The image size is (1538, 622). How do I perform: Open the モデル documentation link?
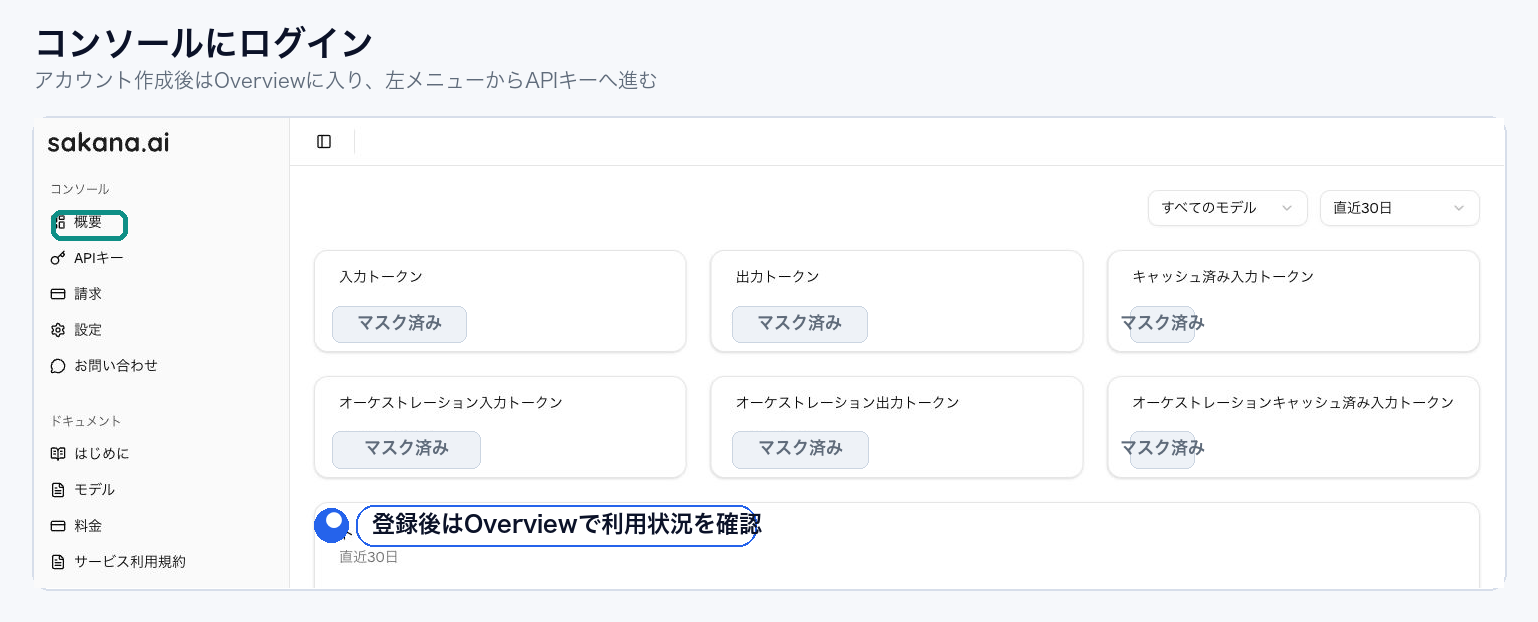coord(95,490)
